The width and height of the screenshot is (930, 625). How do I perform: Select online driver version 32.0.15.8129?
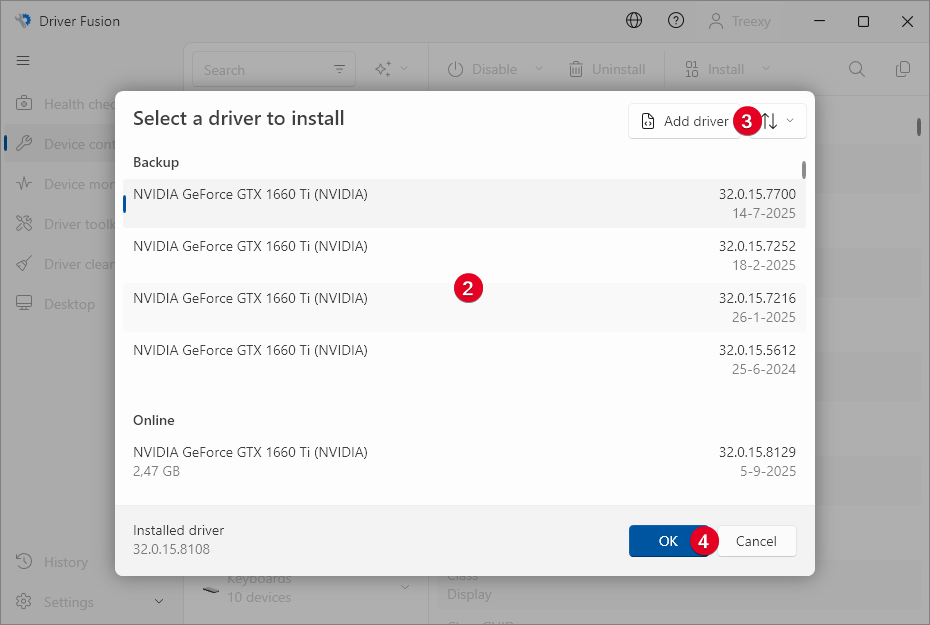[x=464, y=461]
